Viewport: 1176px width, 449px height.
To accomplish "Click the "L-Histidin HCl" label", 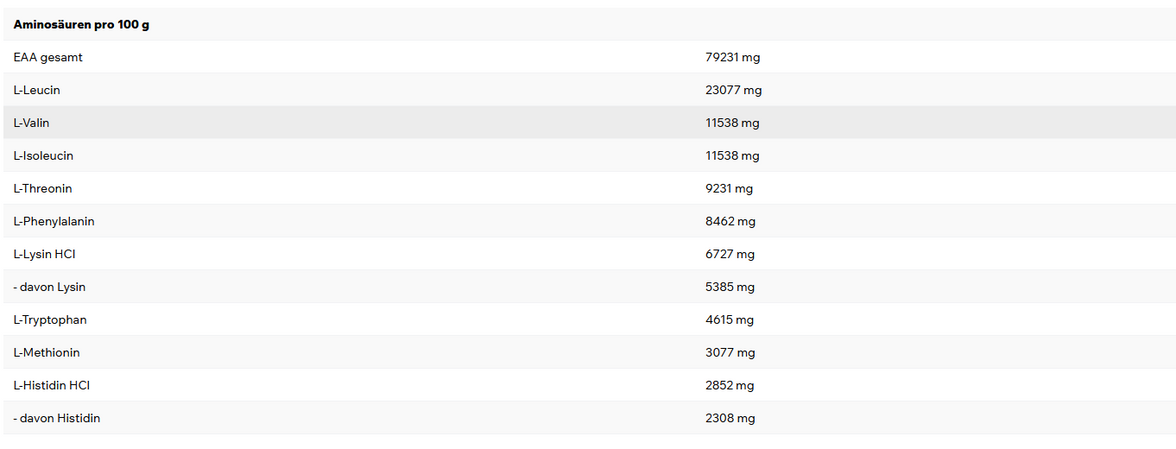I will [52, 385].
